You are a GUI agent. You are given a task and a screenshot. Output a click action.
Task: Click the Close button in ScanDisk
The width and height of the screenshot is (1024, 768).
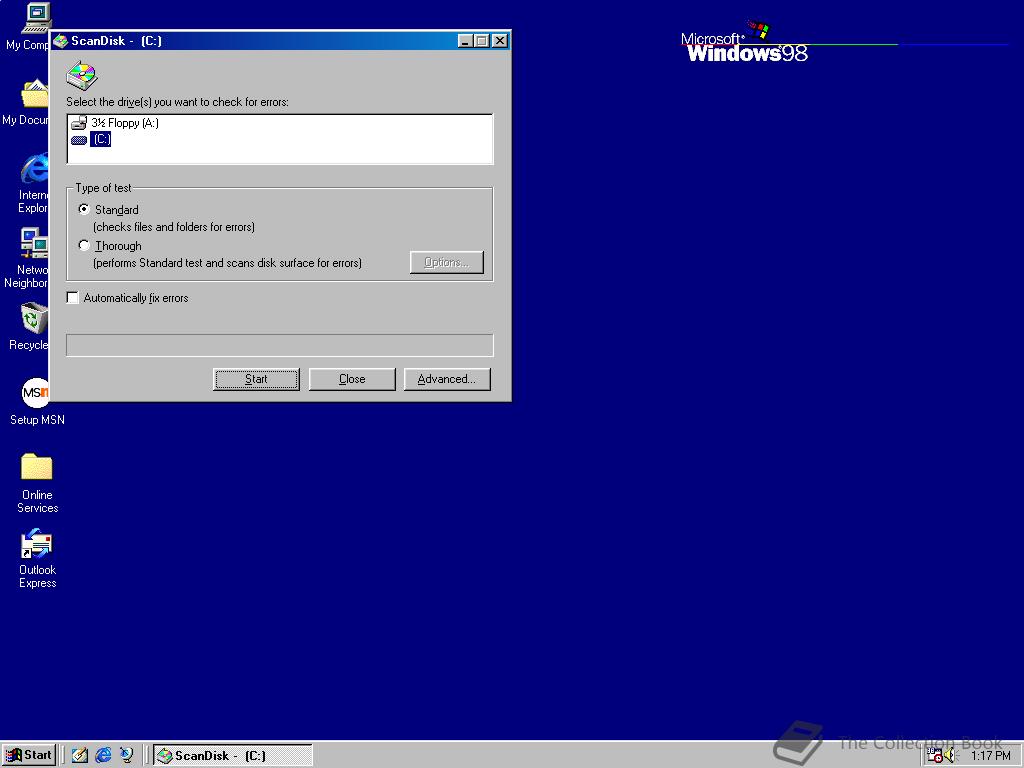(352, 379)
